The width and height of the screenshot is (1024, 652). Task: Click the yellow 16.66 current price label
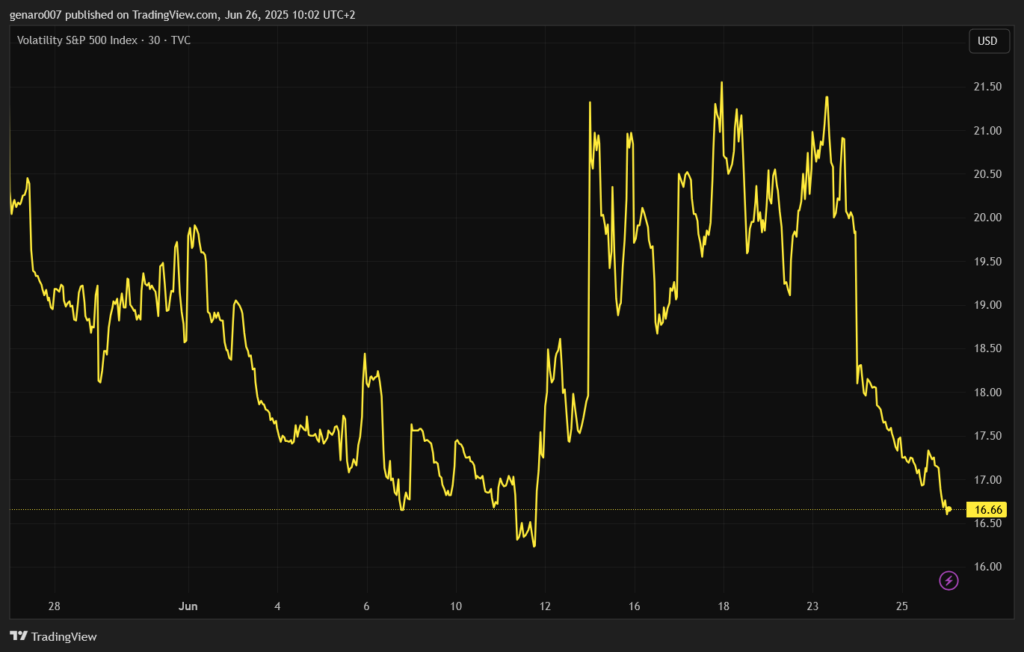988,510
